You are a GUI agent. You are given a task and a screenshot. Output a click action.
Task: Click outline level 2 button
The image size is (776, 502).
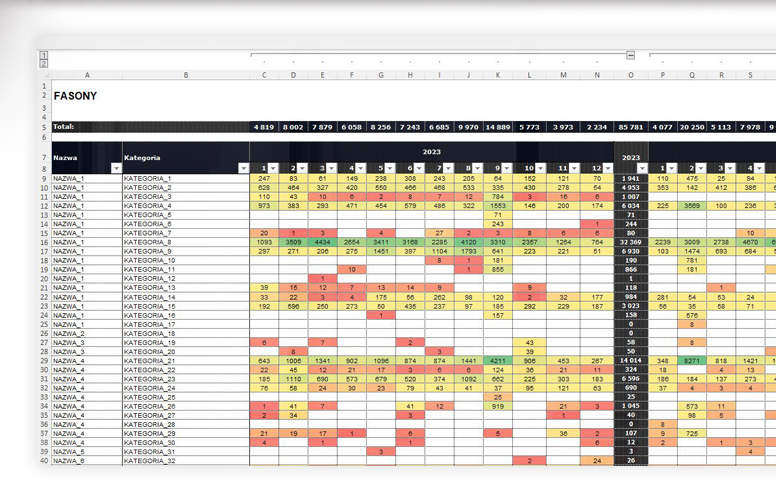44,63
